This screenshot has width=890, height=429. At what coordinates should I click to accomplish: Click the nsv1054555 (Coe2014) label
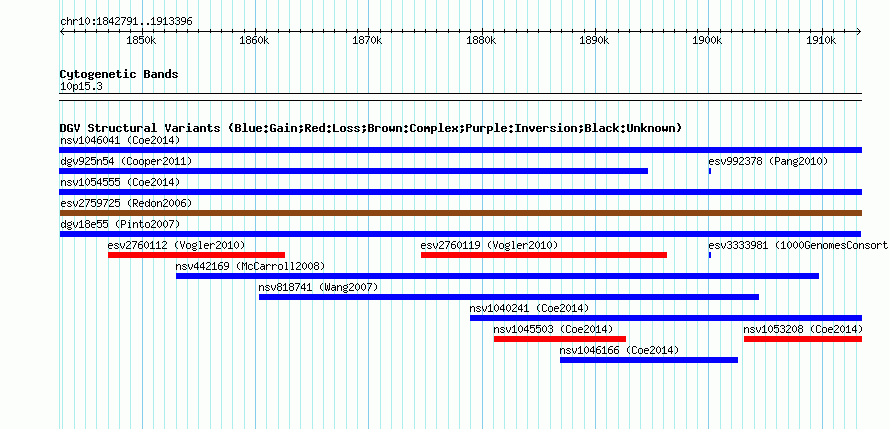120,182
